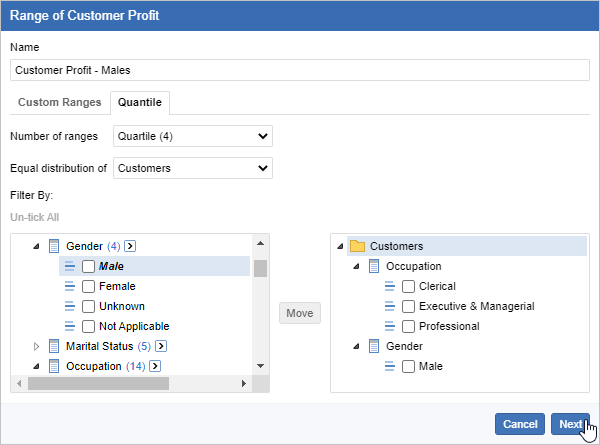
Task: Tick the Unknown gender checkbox
Action: click(x=89, y=306)
